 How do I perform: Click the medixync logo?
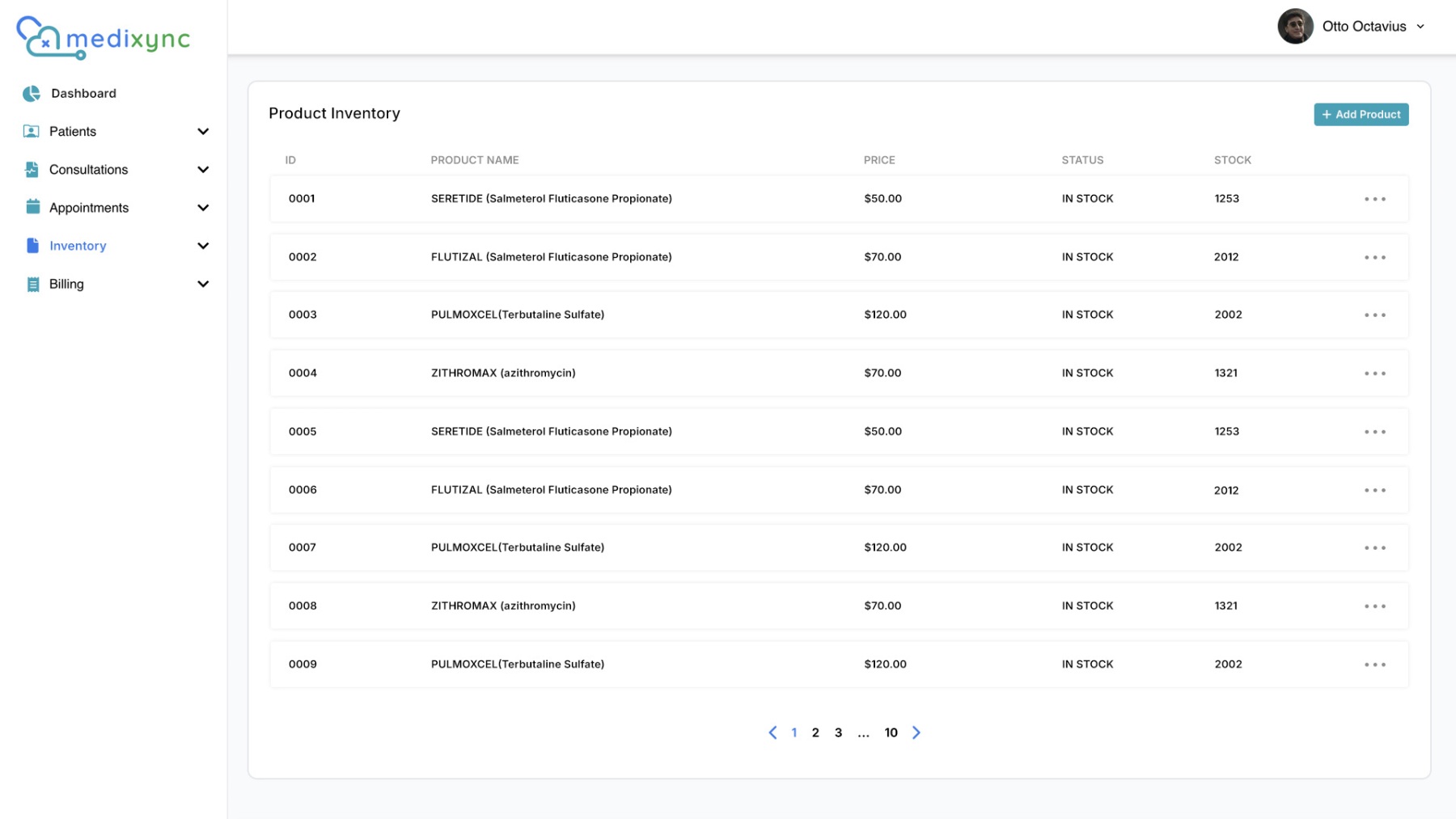104,38
